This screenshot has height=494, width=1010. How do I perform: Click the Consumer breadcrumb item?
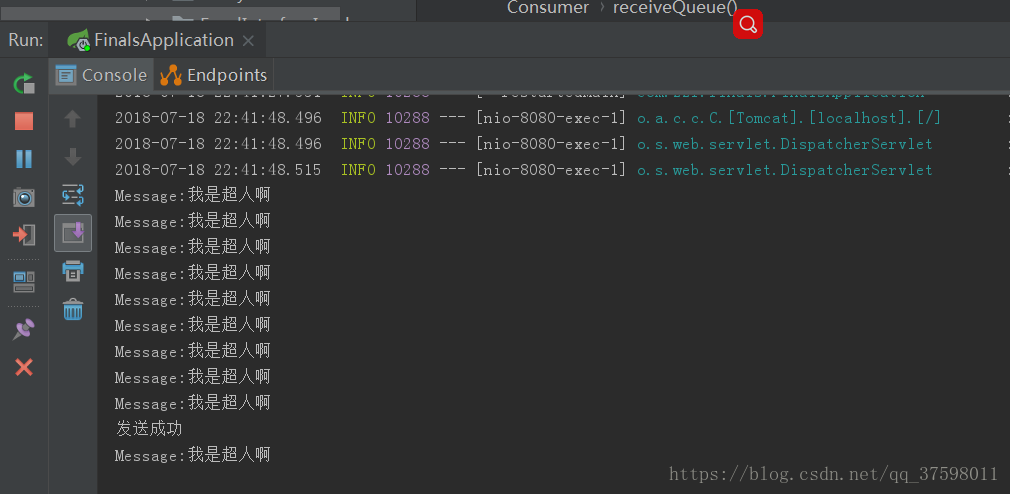click(x=548, y=8)
